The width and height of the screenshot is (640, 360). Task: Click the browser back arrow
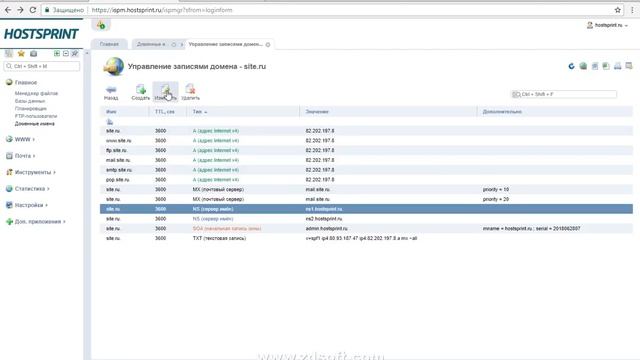pos(8,10)
